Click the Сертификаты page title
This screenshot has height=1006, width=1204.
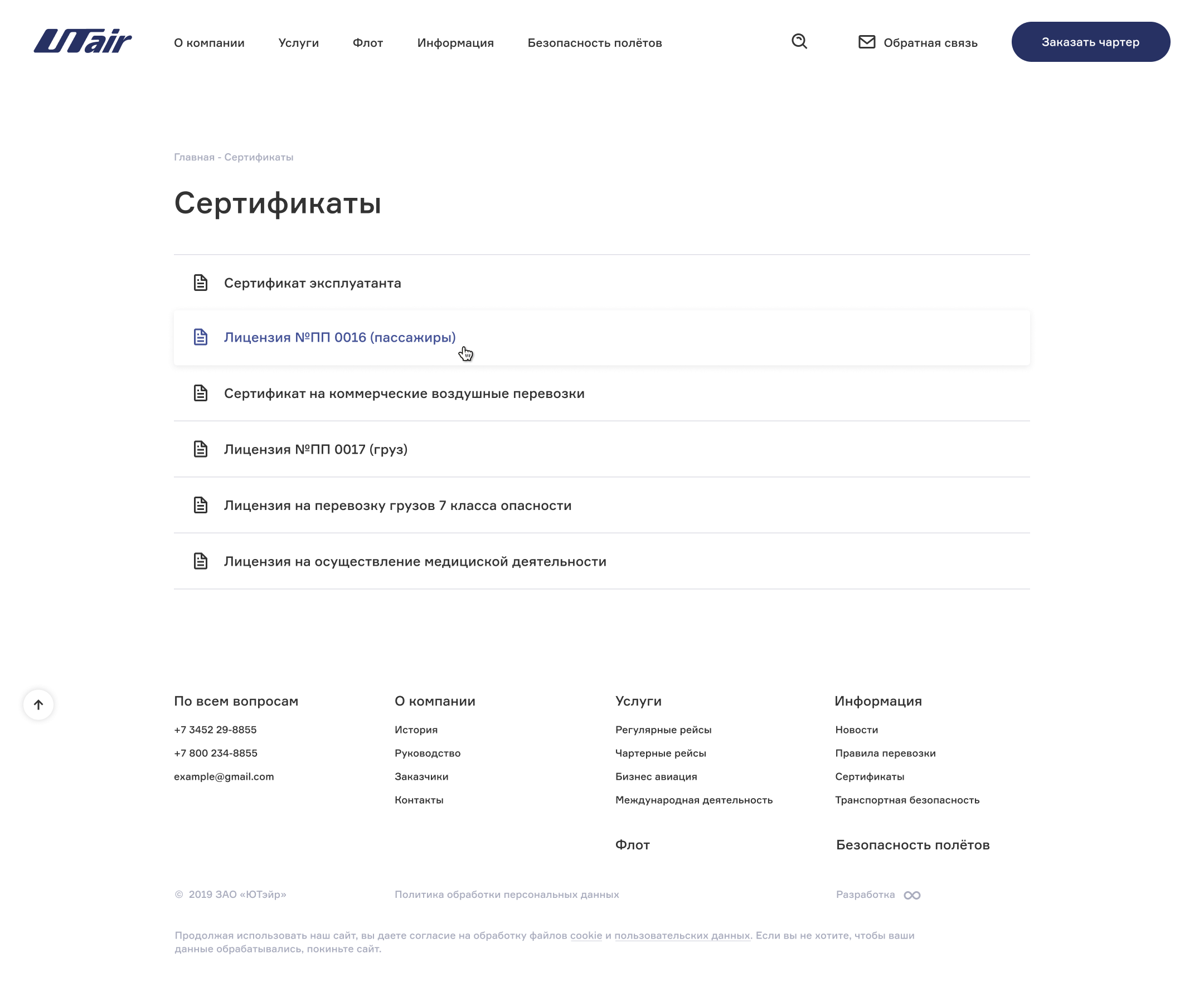click(278, 203)
